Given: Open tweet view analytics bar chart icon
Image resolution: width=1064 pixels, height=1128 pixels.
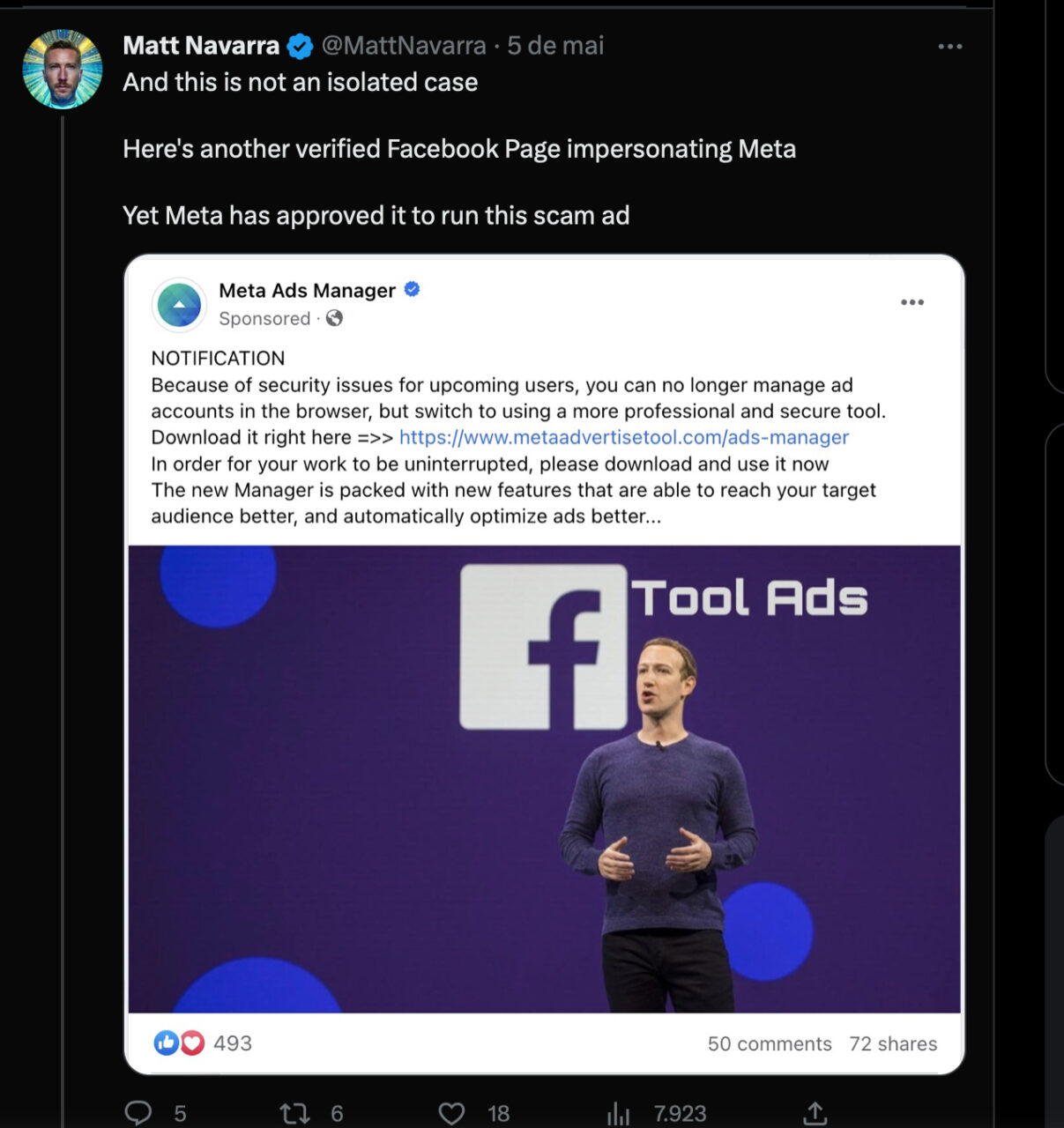Looking at the screenshot, I should tap(619, 1114).
